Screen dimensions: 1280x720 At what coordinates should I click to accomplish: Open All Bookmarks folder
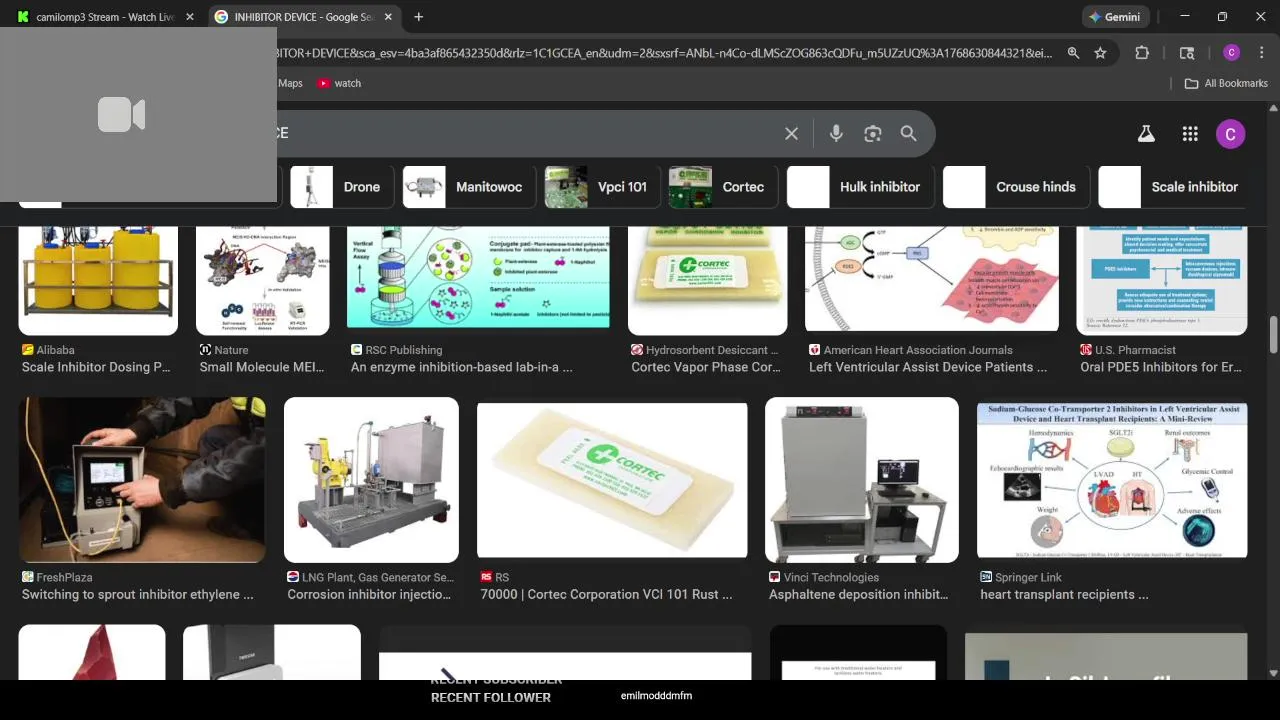point(1226,83)
